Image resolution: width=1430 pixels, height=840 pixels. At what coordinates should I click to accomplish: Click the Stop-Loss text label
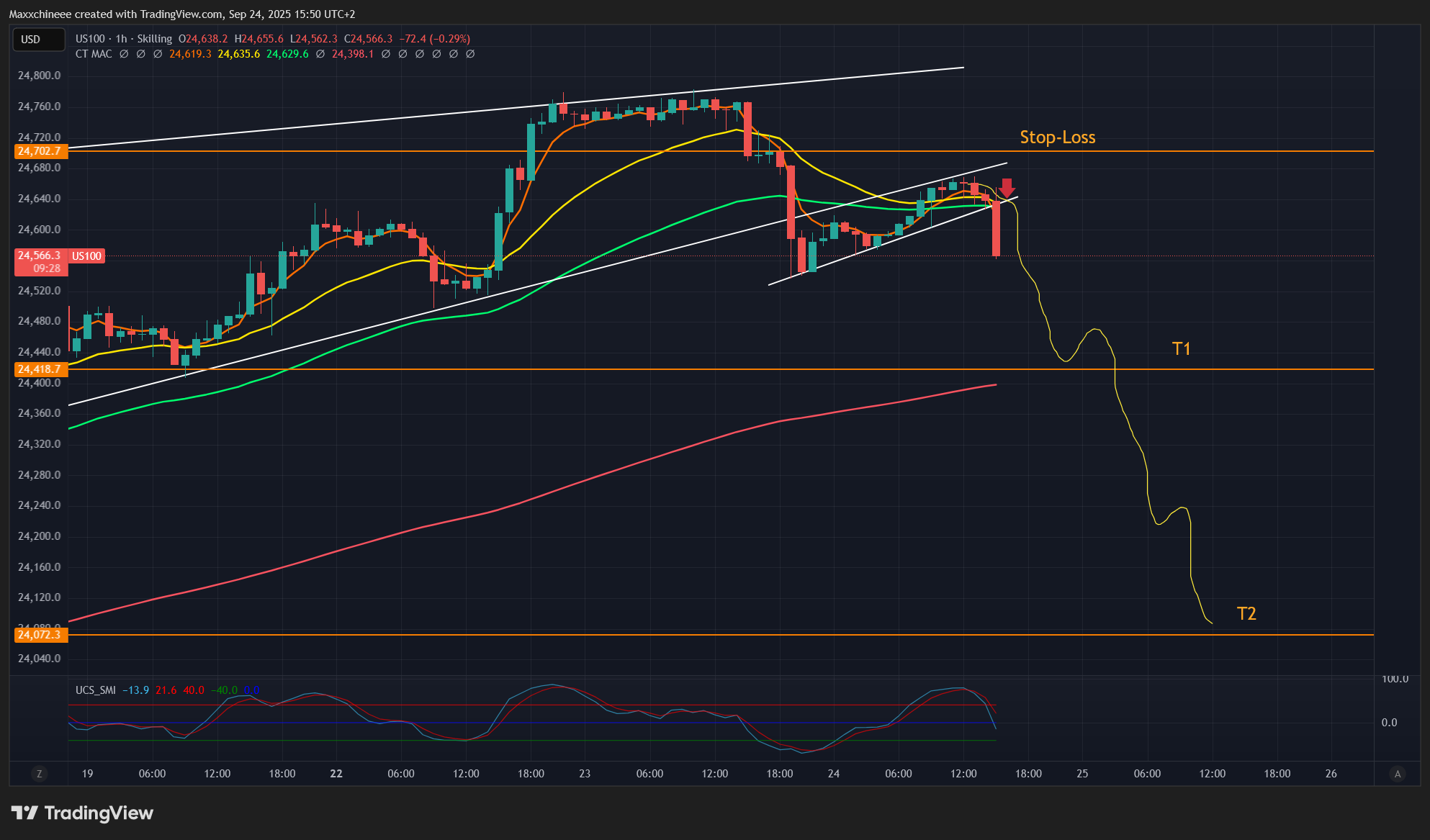click(x=1058, y=137)
